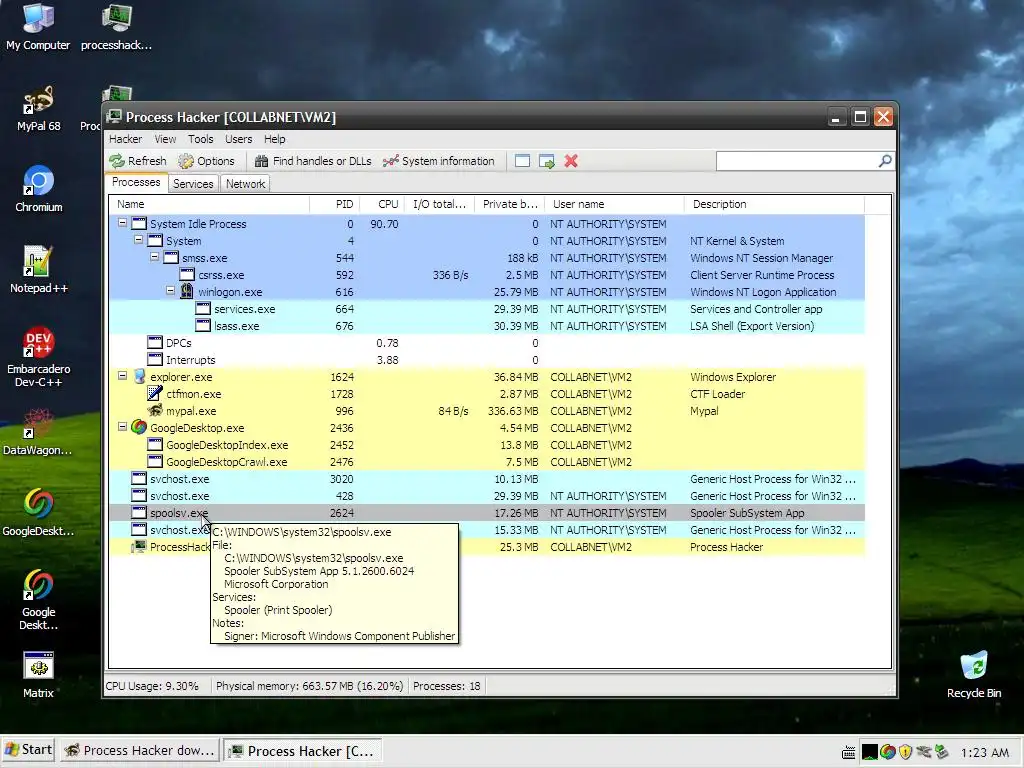The height and width of the screenshot is (768, 1024).
Task: Sort by the CPU column header
Action: pyautogui.click(x=382, y=204)
